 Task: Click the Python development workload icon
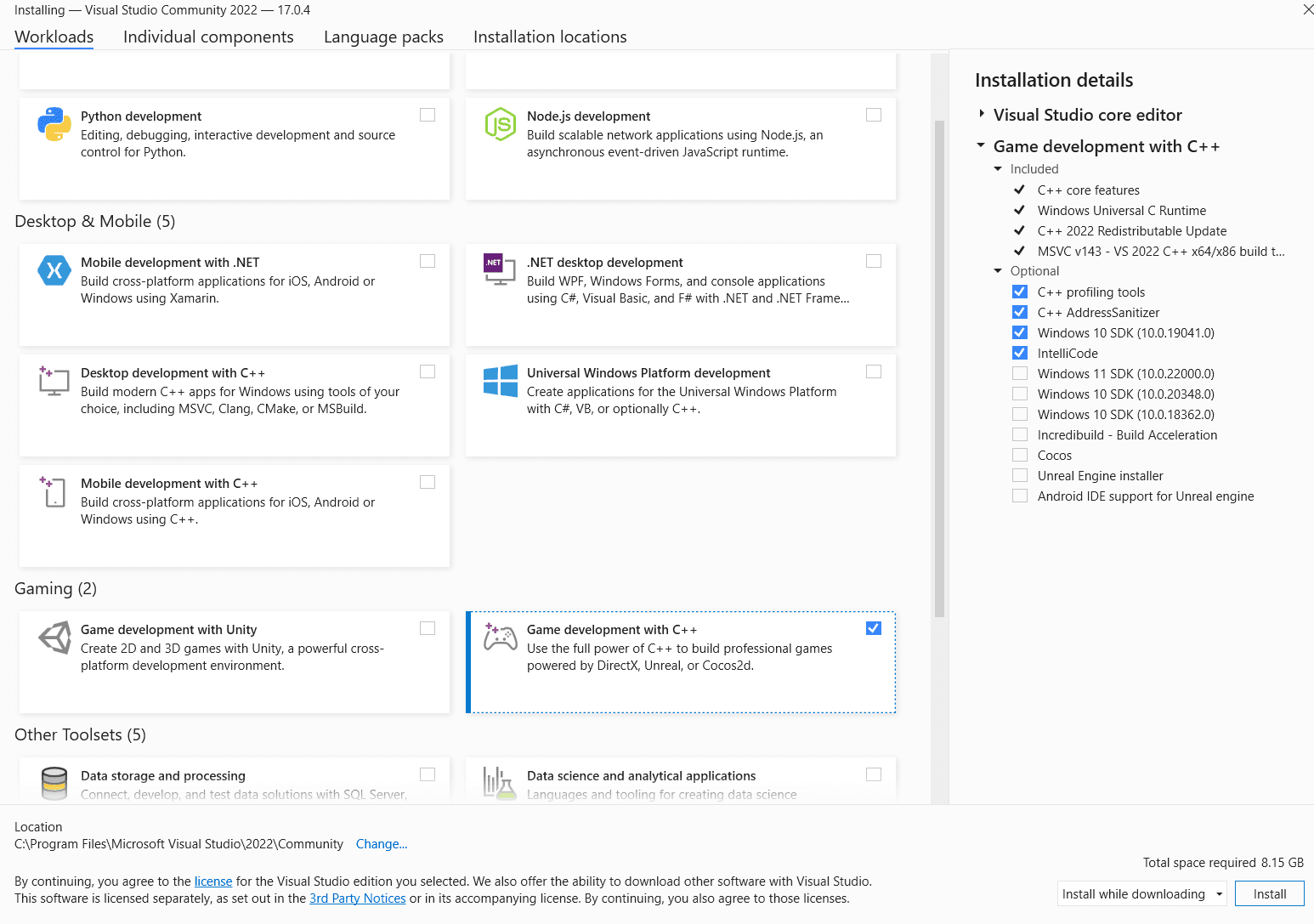point(54,124)
